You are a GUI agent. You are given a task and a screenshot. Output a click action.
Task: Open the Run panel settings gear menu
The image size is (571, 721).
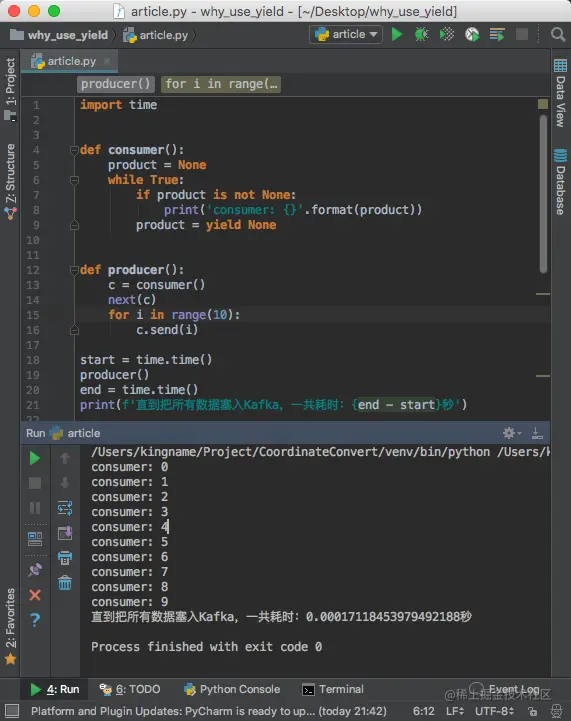(x=511, y=433)
